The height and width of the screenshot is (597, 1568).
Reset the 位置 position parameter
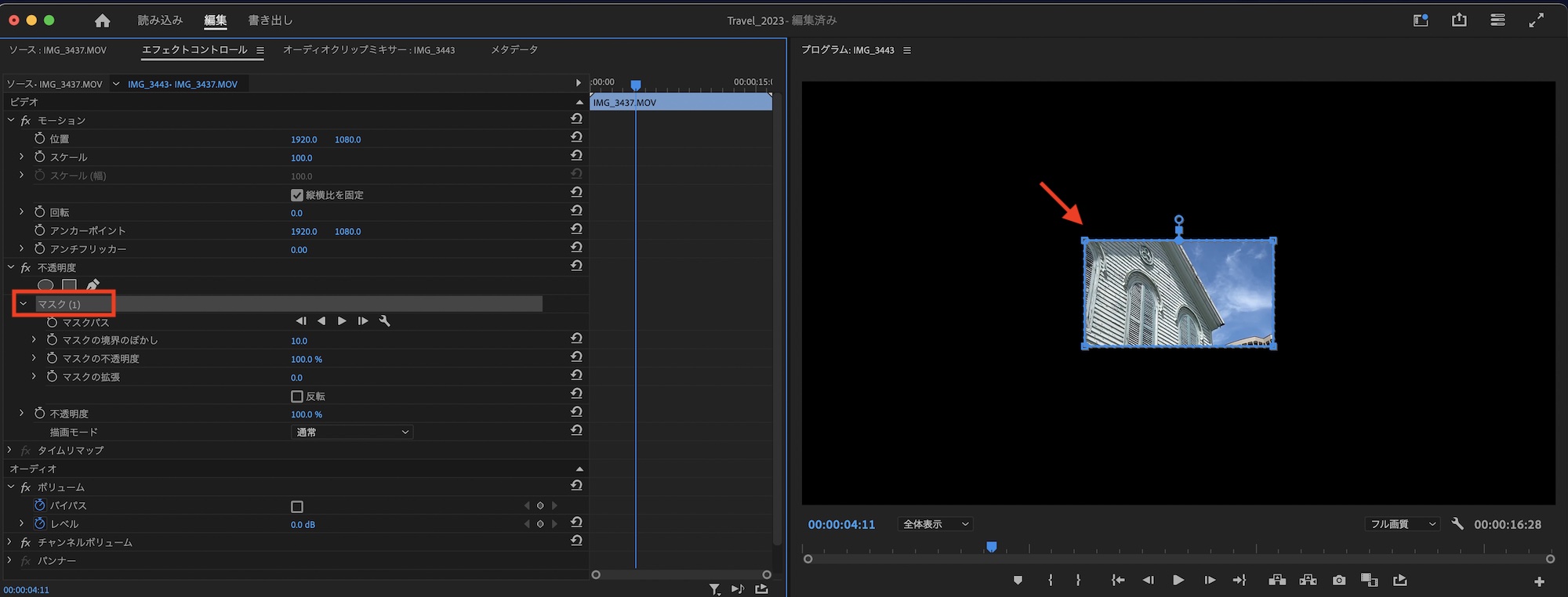576,138
